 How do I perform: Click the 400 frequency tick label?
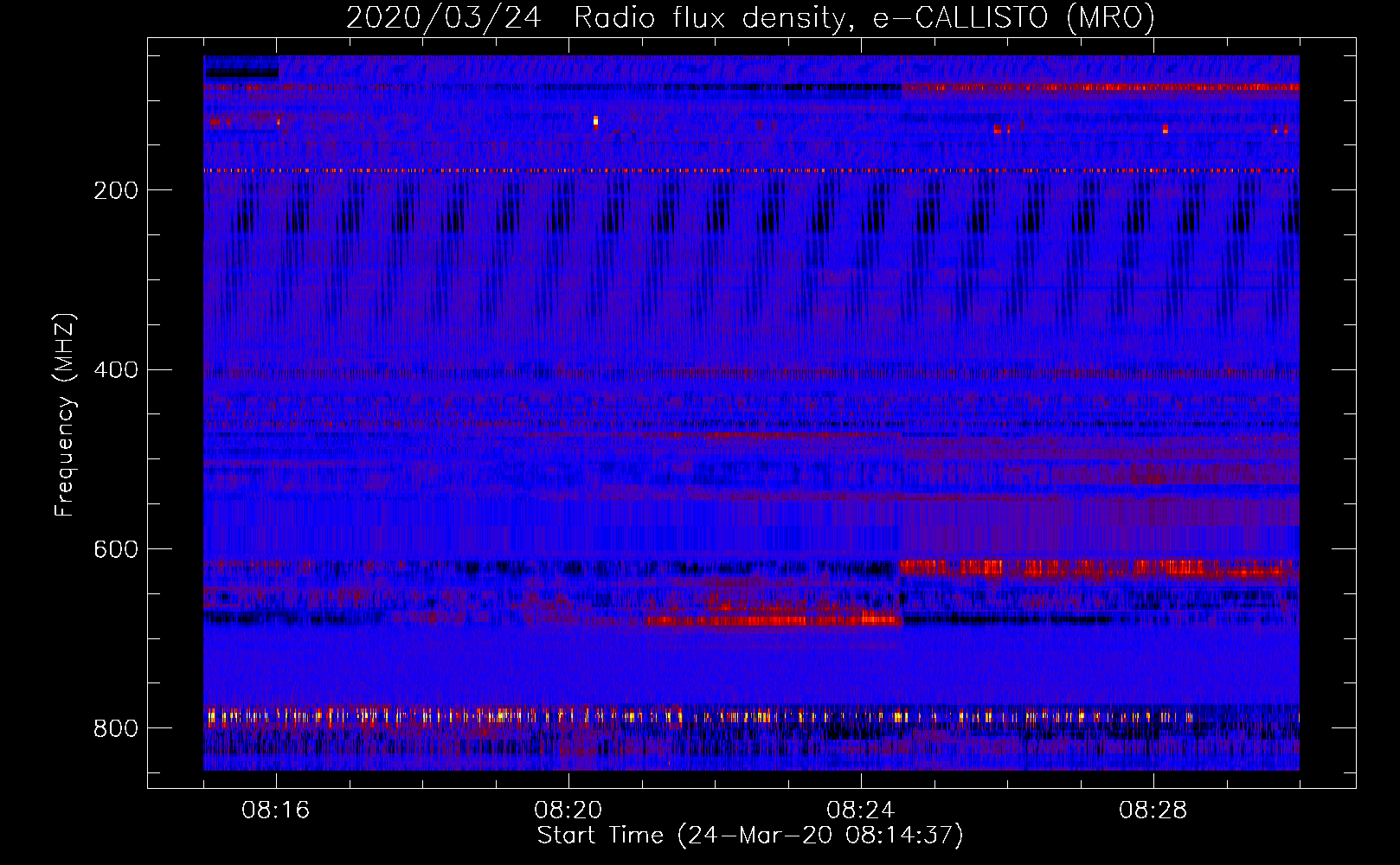click(115, 370)
